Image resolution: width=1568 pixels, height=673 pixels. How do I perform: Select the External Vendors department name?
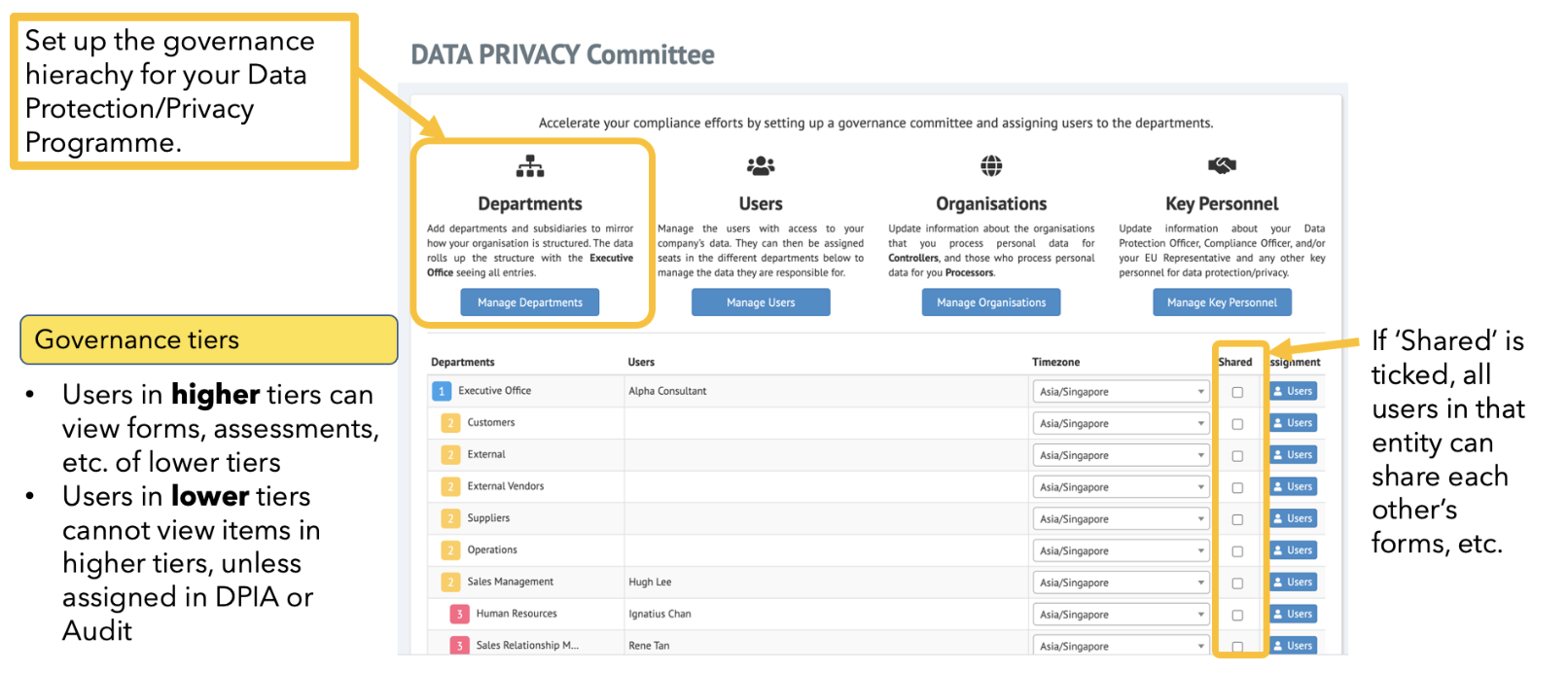[x=506, y=486]
